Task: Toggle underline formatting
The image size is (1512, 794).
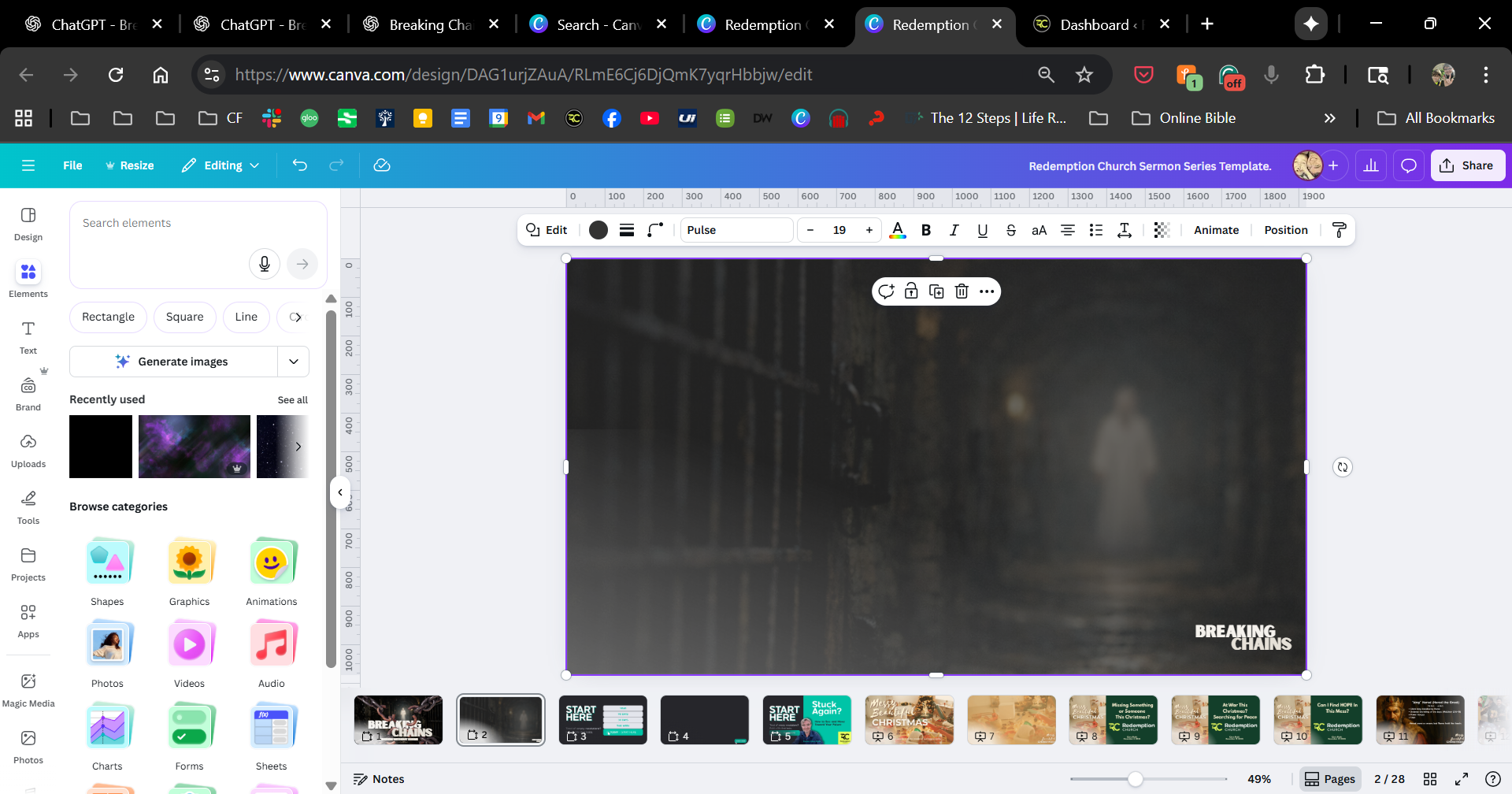Action: (983, 230)
